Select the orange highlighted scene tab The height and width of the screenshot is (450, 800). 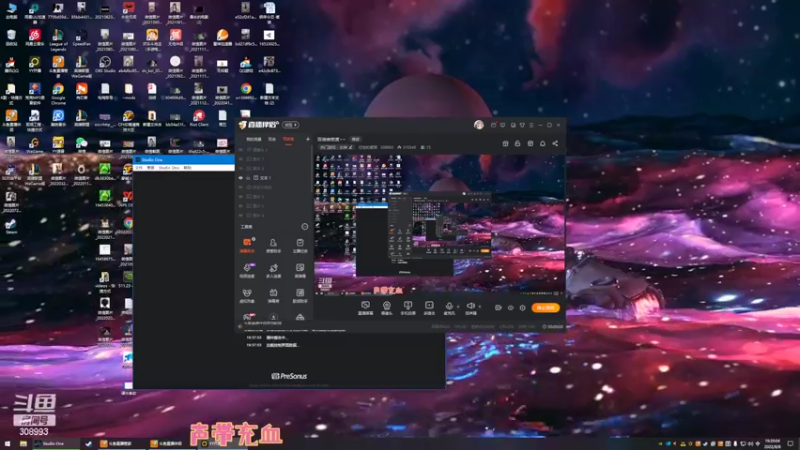pyautogui.click(x=288, y=139)
